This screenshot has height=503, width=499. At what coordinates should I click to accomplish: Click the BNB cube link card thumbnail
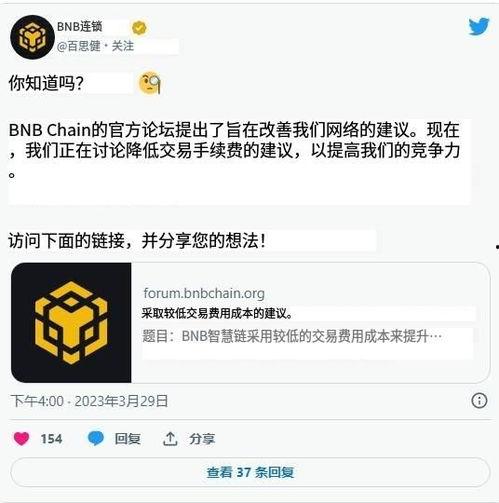click(71, 323)
